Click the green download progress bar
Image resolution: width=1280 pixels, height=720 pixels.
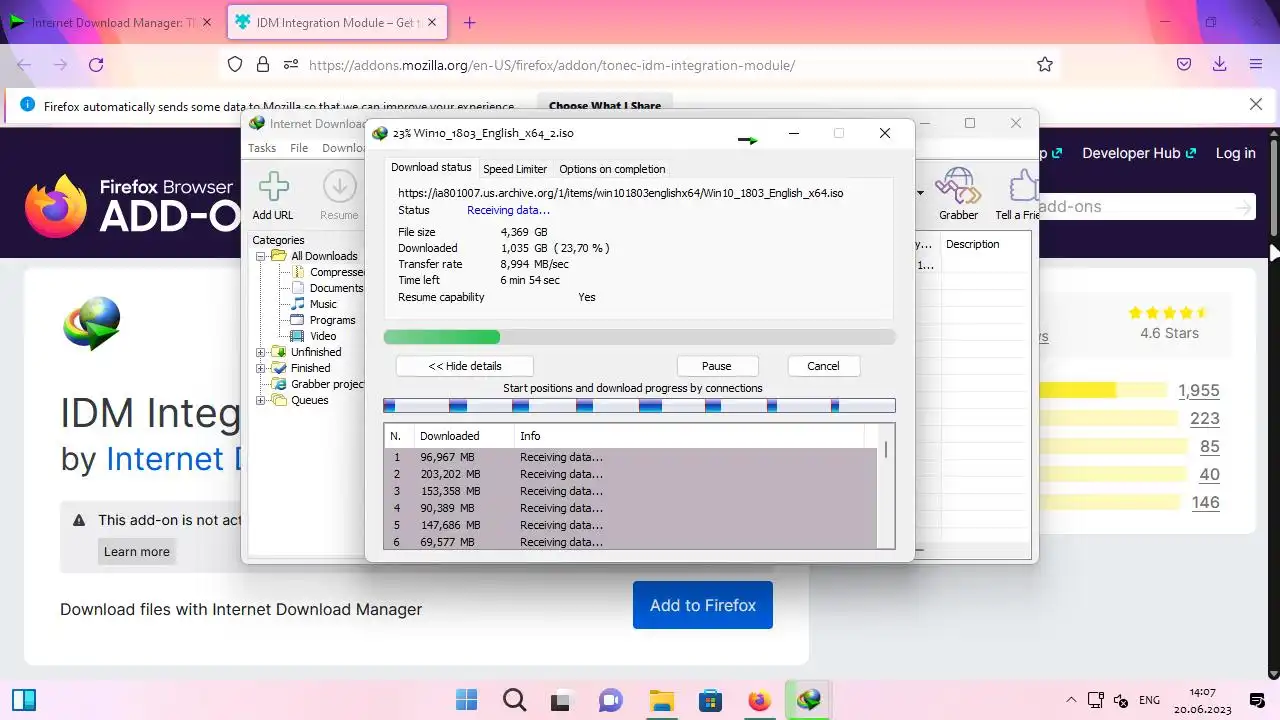tap(640, 337)
